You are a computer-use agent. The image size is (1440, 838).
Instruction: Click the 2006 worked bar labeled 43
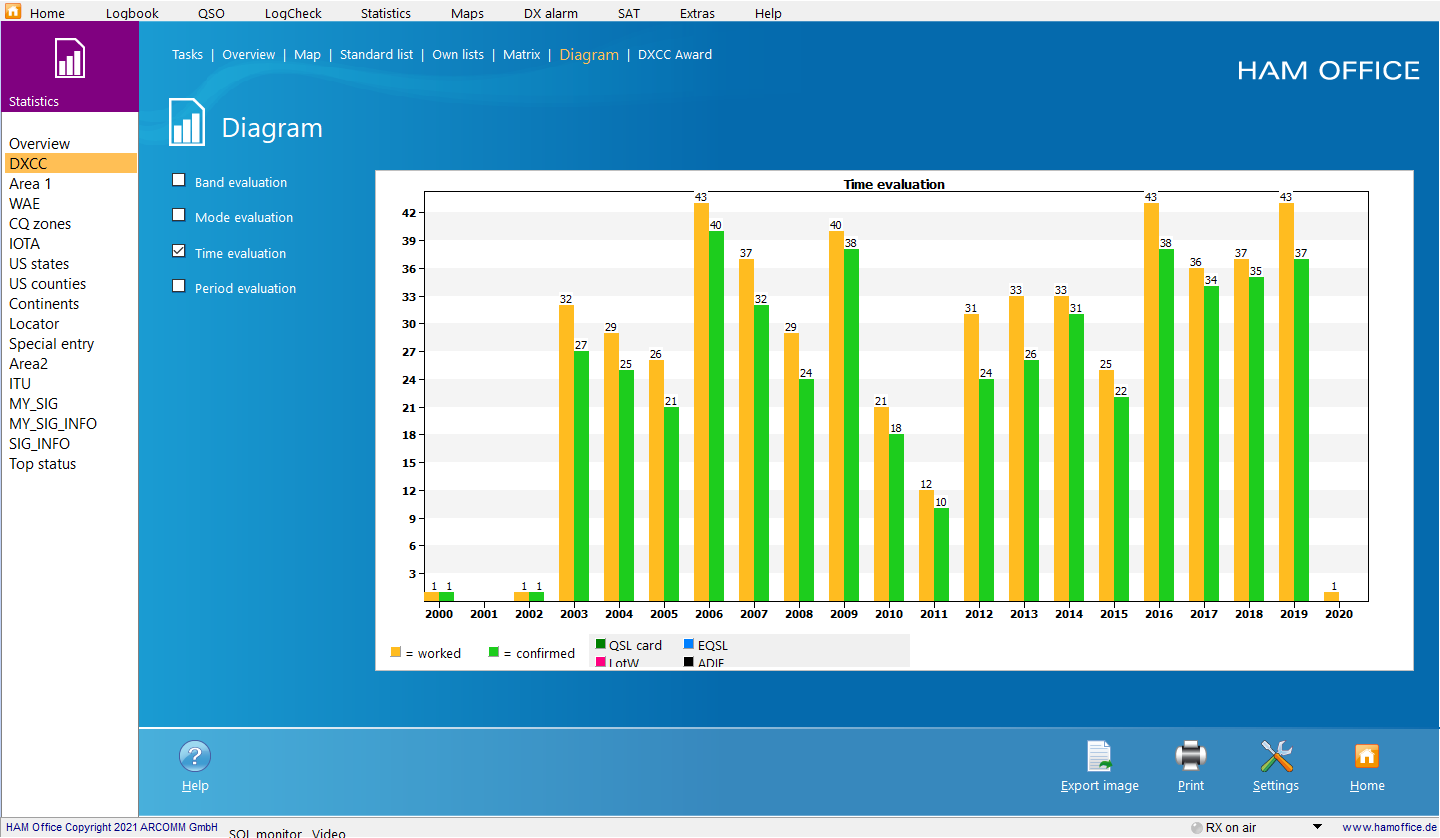point(701,402)
